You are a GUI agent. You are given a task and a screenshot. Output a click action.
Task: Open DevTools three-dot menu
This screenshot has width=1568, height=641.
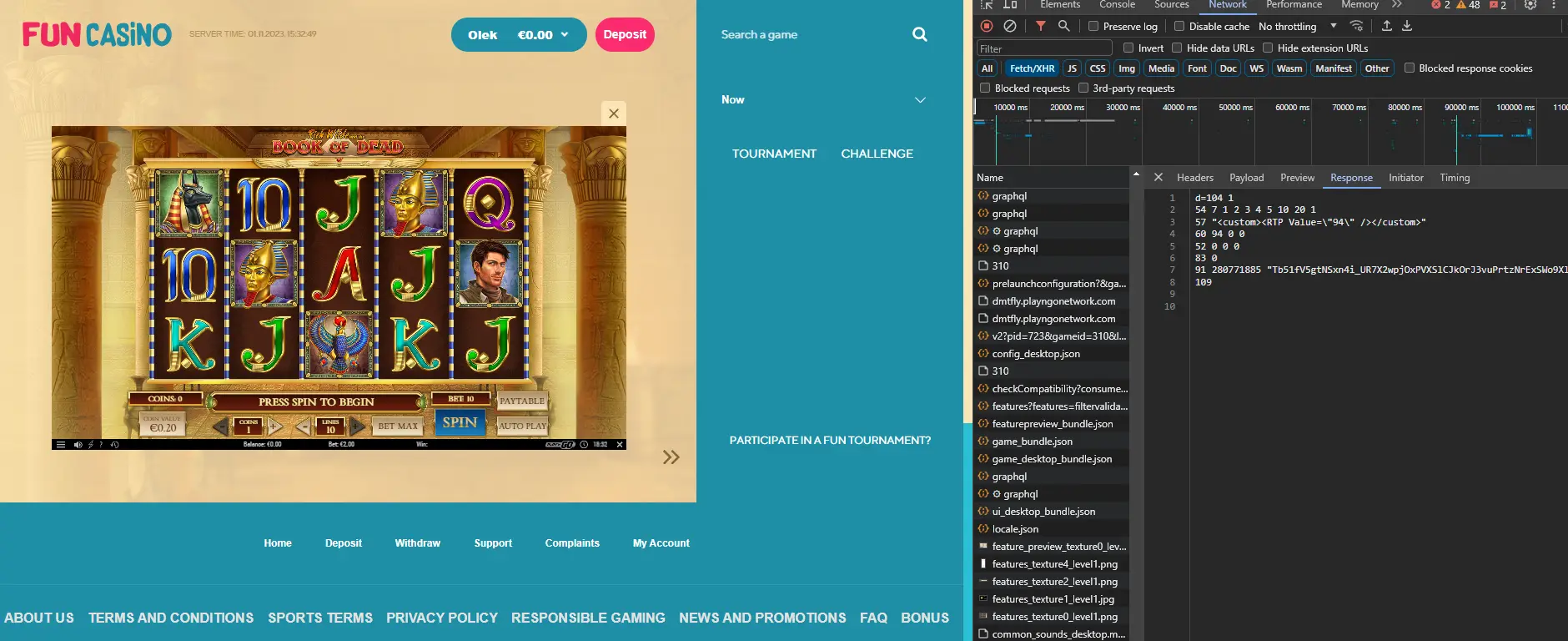[x=1554, y=4]
